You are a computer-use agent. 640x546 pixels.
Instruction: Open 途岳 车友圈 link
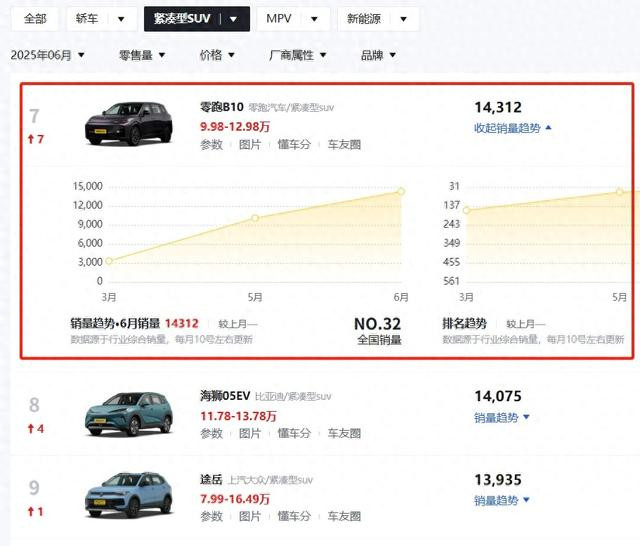[x=344, y=516]
